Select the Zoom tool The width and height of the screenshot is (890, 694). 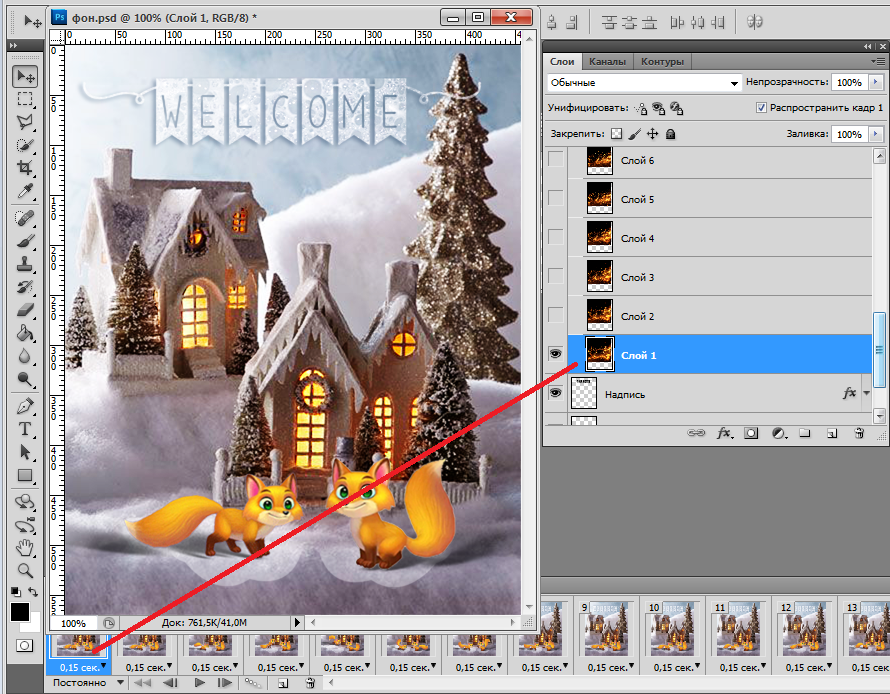[x=25, y=571]
